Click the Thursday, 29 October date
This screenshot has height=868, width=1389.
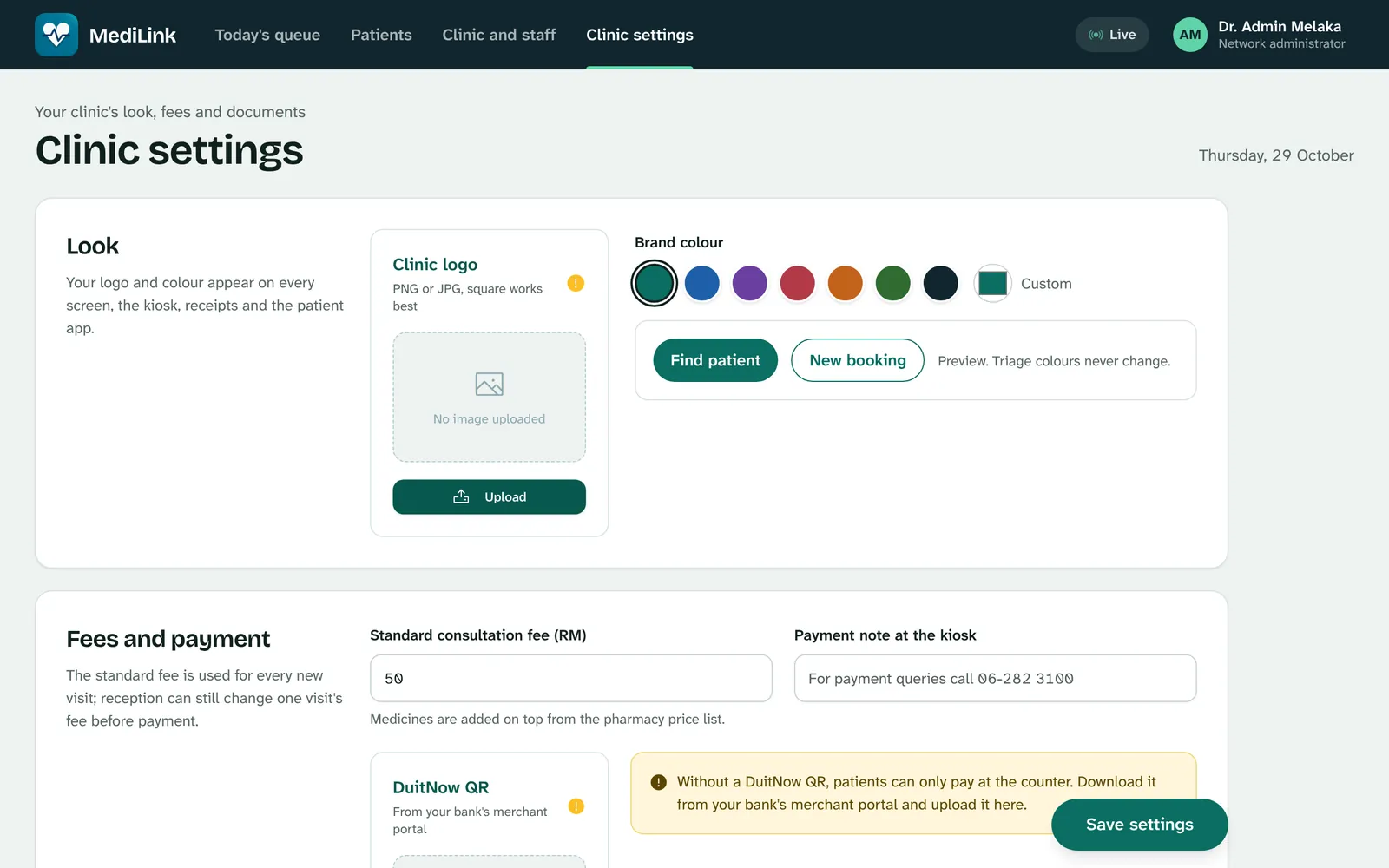[x=1276, y=155]
